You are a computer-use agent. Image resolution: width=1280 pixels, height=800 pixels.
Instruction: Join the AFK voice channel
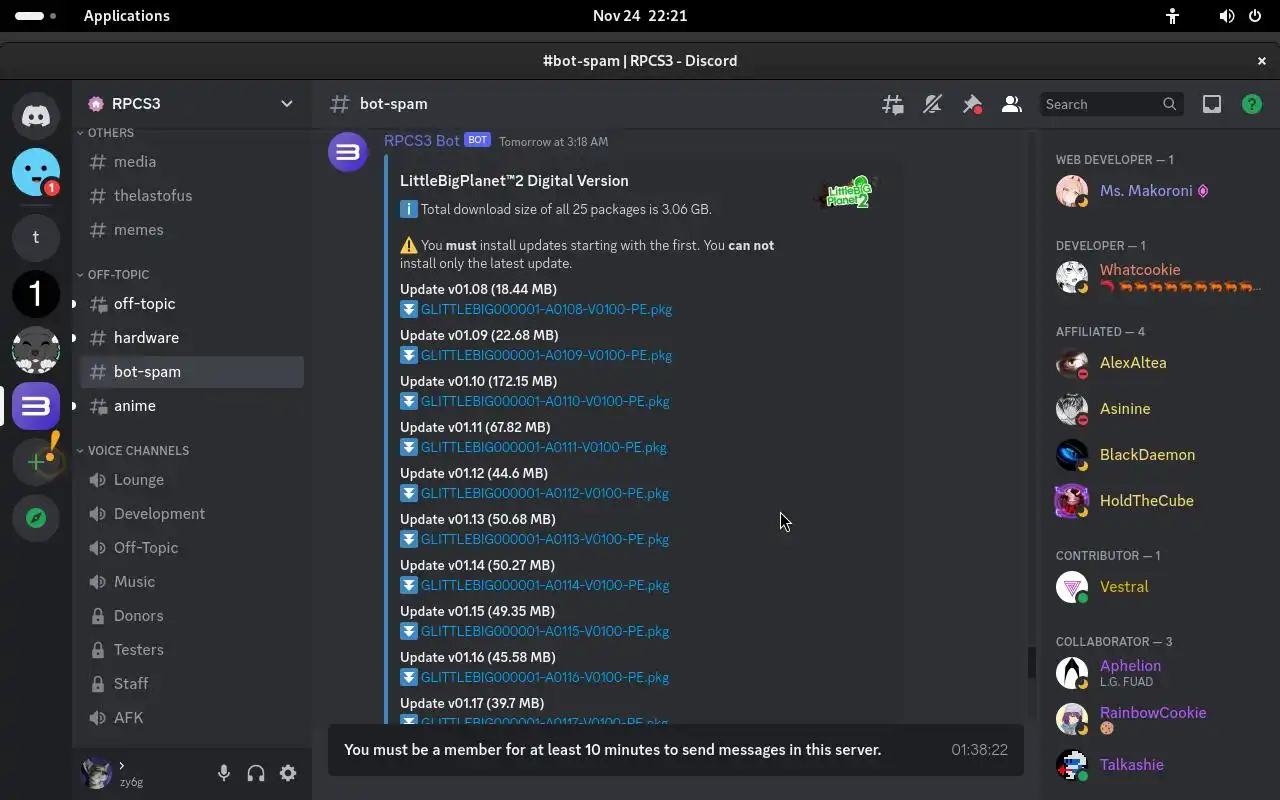(x=192, y=718)
